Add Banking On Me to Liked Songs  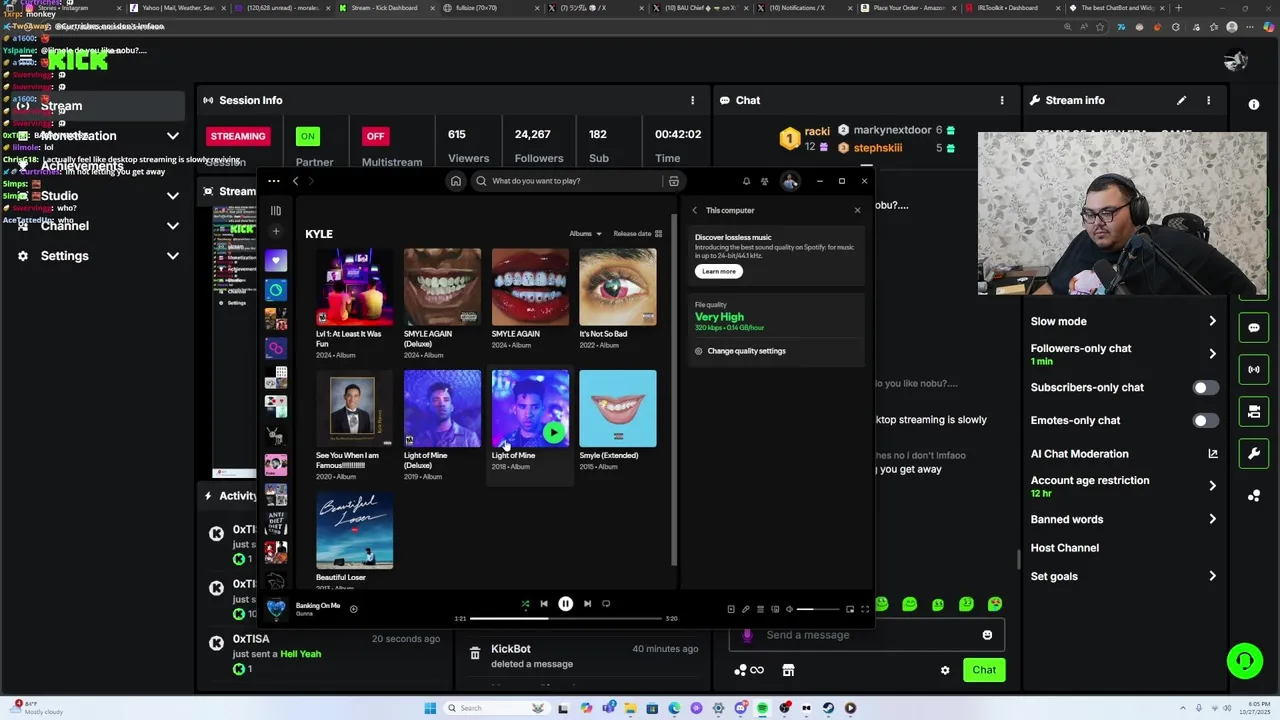tap(353, 609)
